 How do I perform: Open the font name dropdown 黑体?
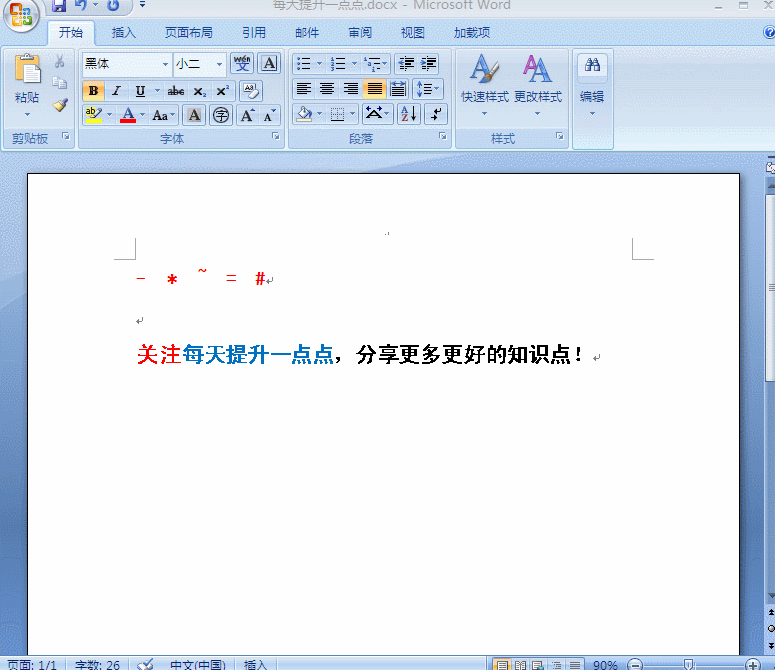tap(165, 64)
